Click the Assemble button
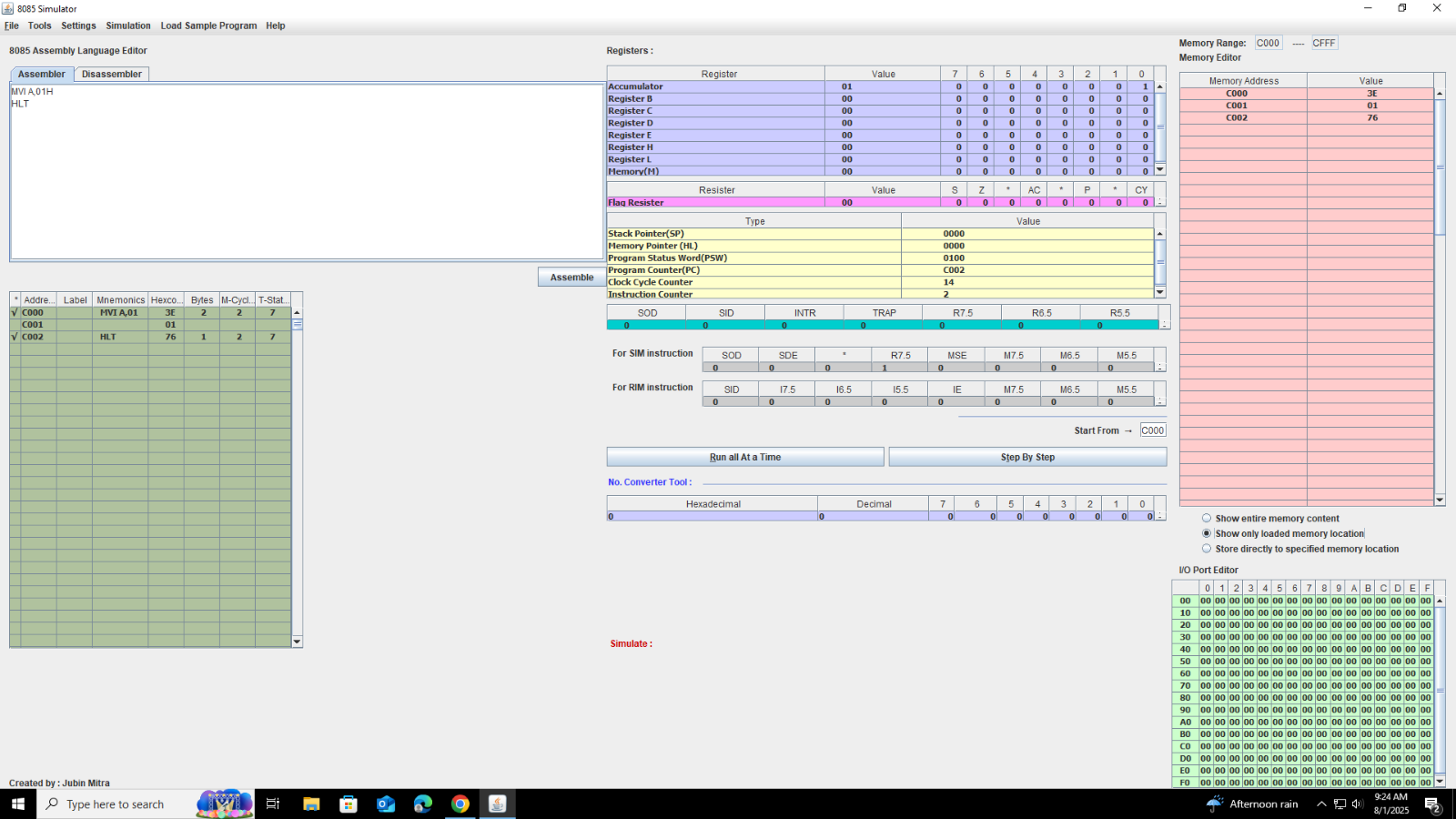This screenshot has height=819, width=1456. (x=571, y=278)
